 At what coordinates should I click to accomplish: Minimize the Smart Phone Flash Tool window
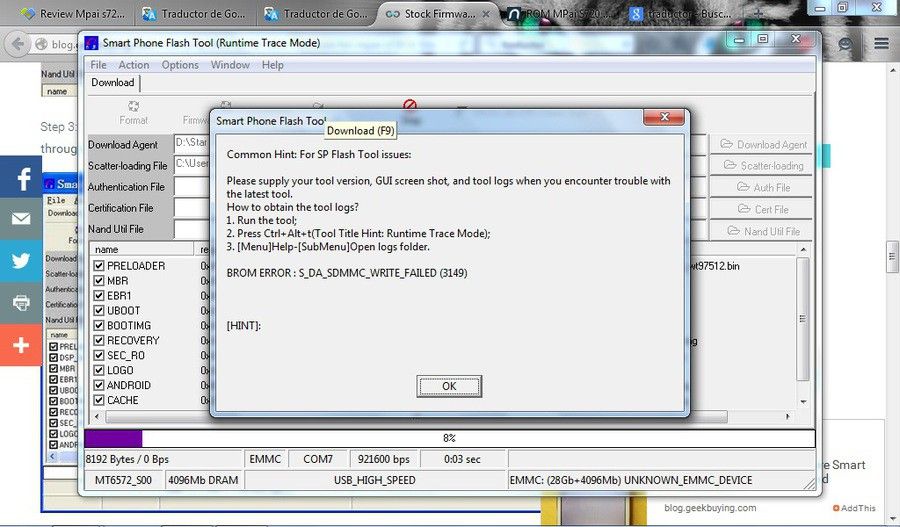[x=739, y=40]
